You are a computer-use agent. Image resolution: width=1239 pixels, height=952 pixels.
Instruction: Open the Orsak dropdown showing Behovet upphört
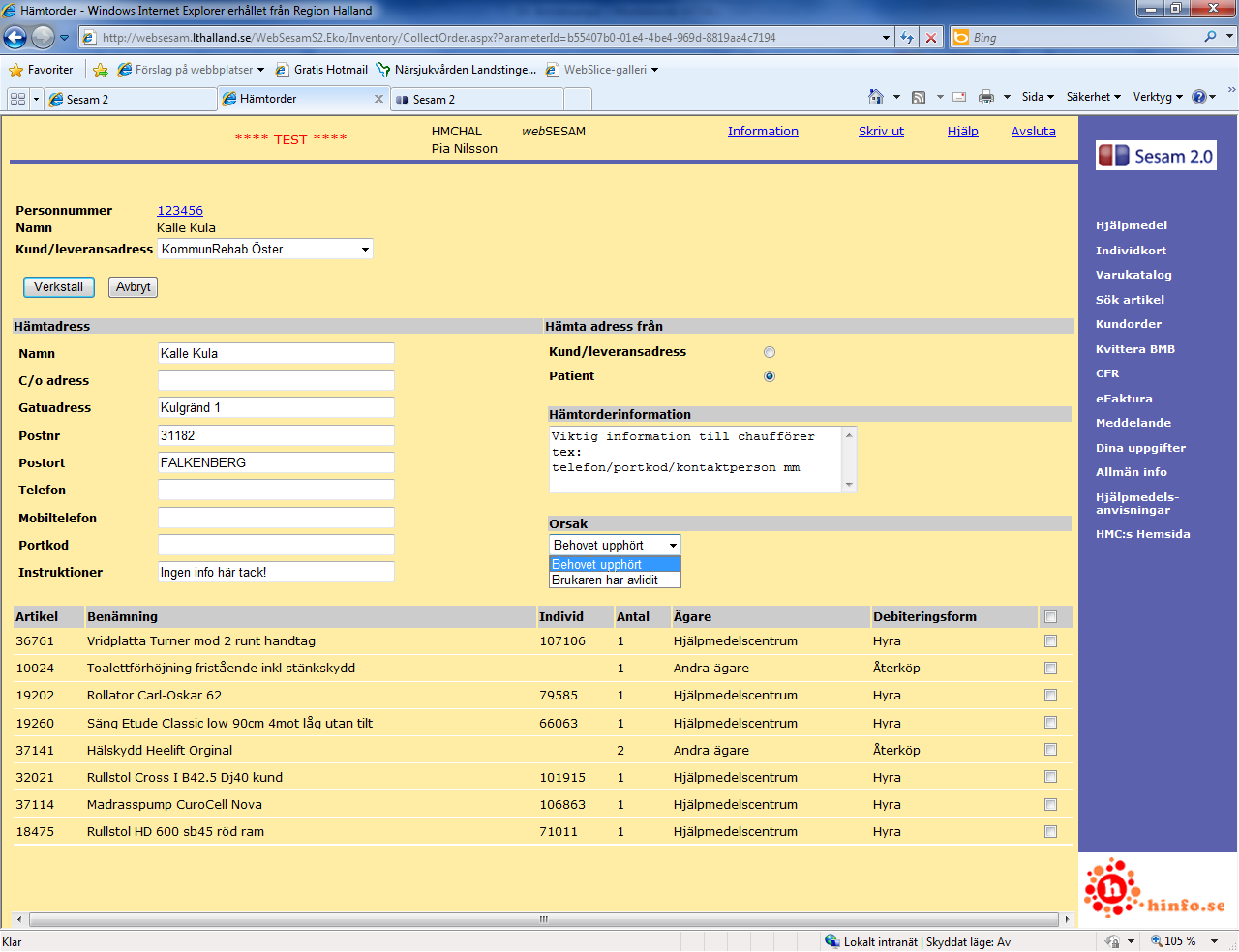tap(615, 546)
